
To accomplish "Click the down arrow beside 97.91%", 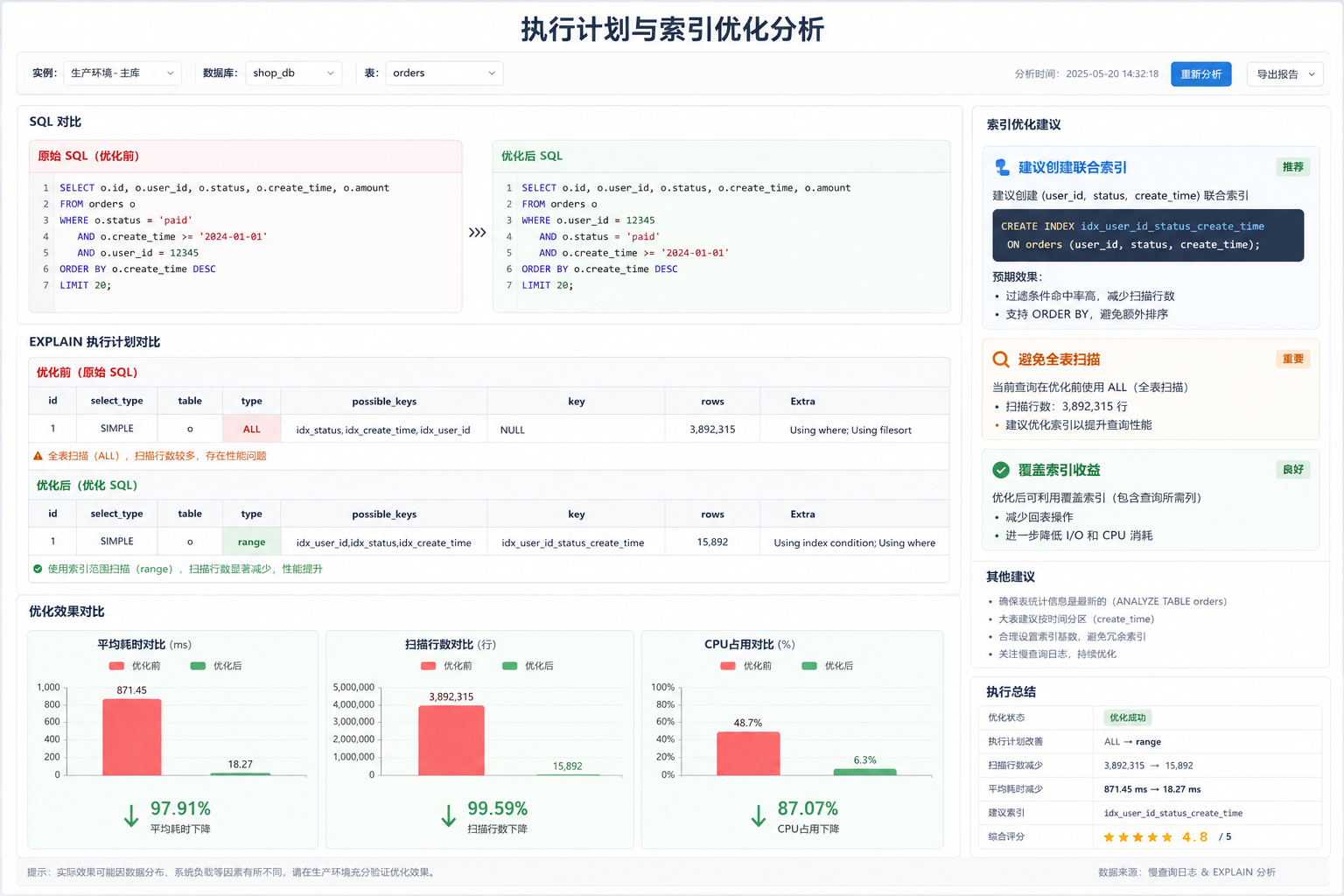I will 131,815.
